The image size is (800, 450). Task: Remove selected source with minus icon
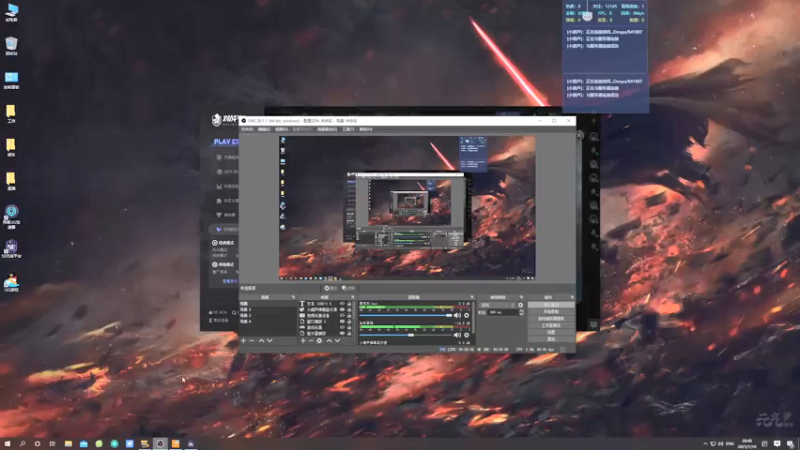coord(311,340)
